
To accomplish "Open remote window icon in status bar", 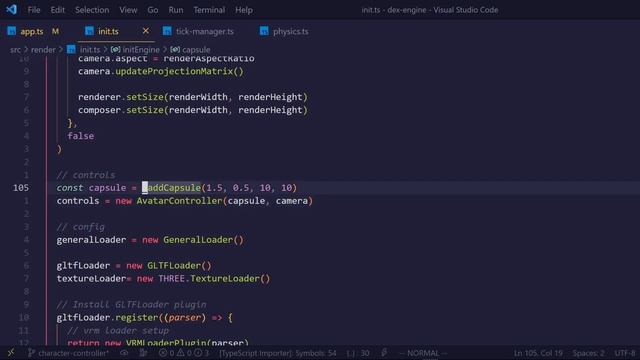I will click(11, 353).
